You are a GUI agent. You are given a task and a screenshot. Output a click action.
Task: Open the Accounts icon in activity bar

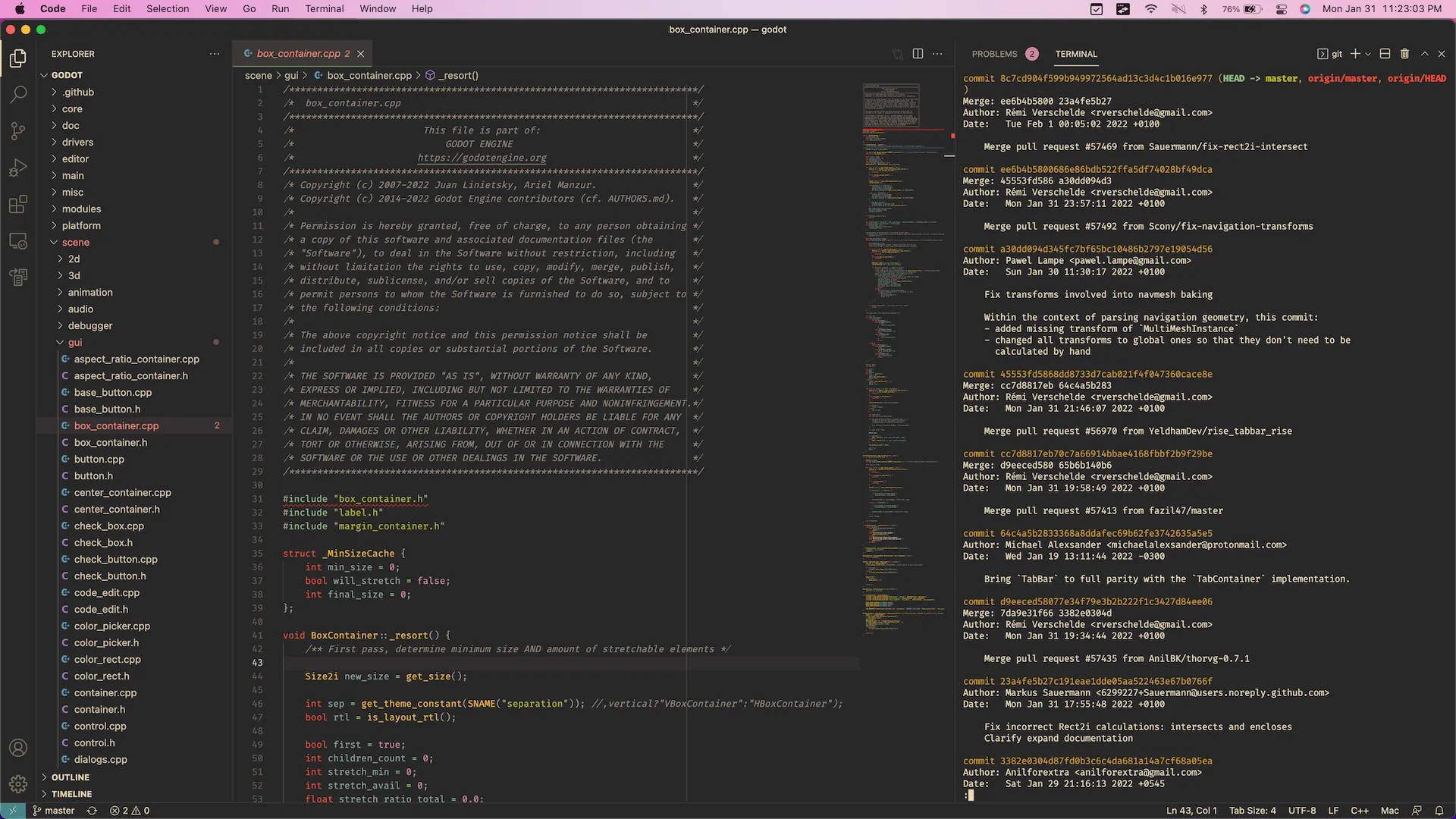click(18, 748)
